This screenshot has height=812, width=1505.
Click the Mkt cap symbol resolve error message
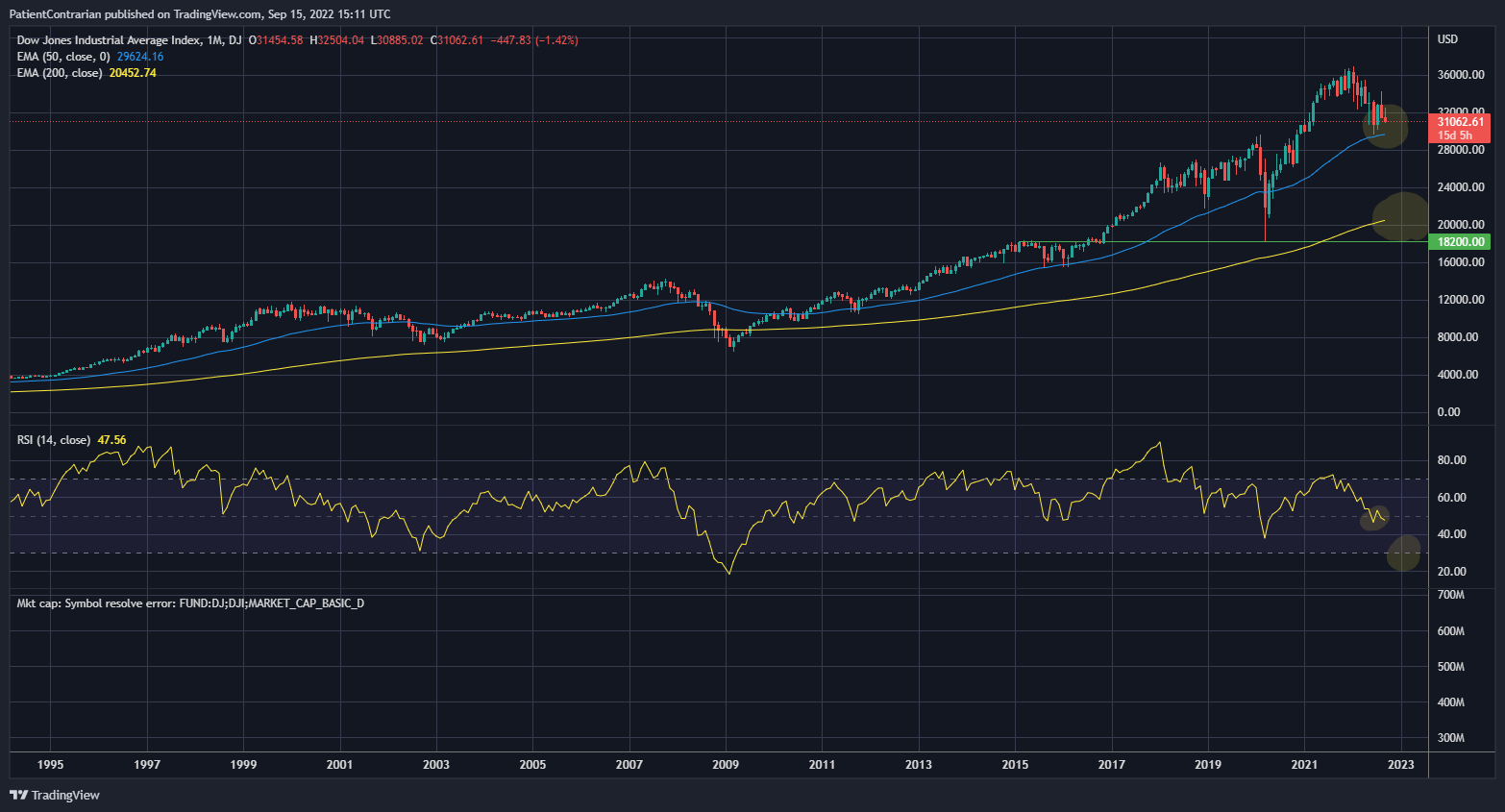pos(190,603)
